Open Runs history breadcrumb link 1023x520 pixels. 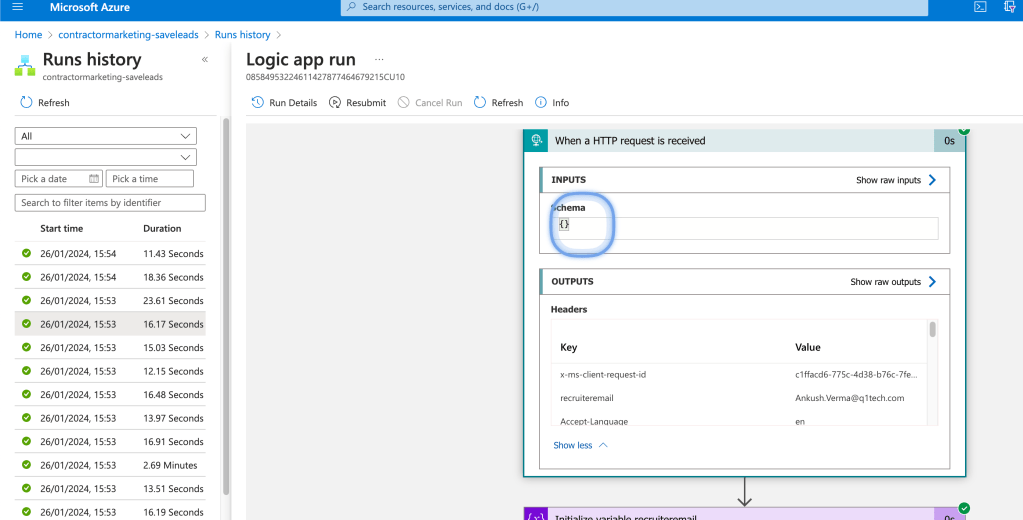242,35
